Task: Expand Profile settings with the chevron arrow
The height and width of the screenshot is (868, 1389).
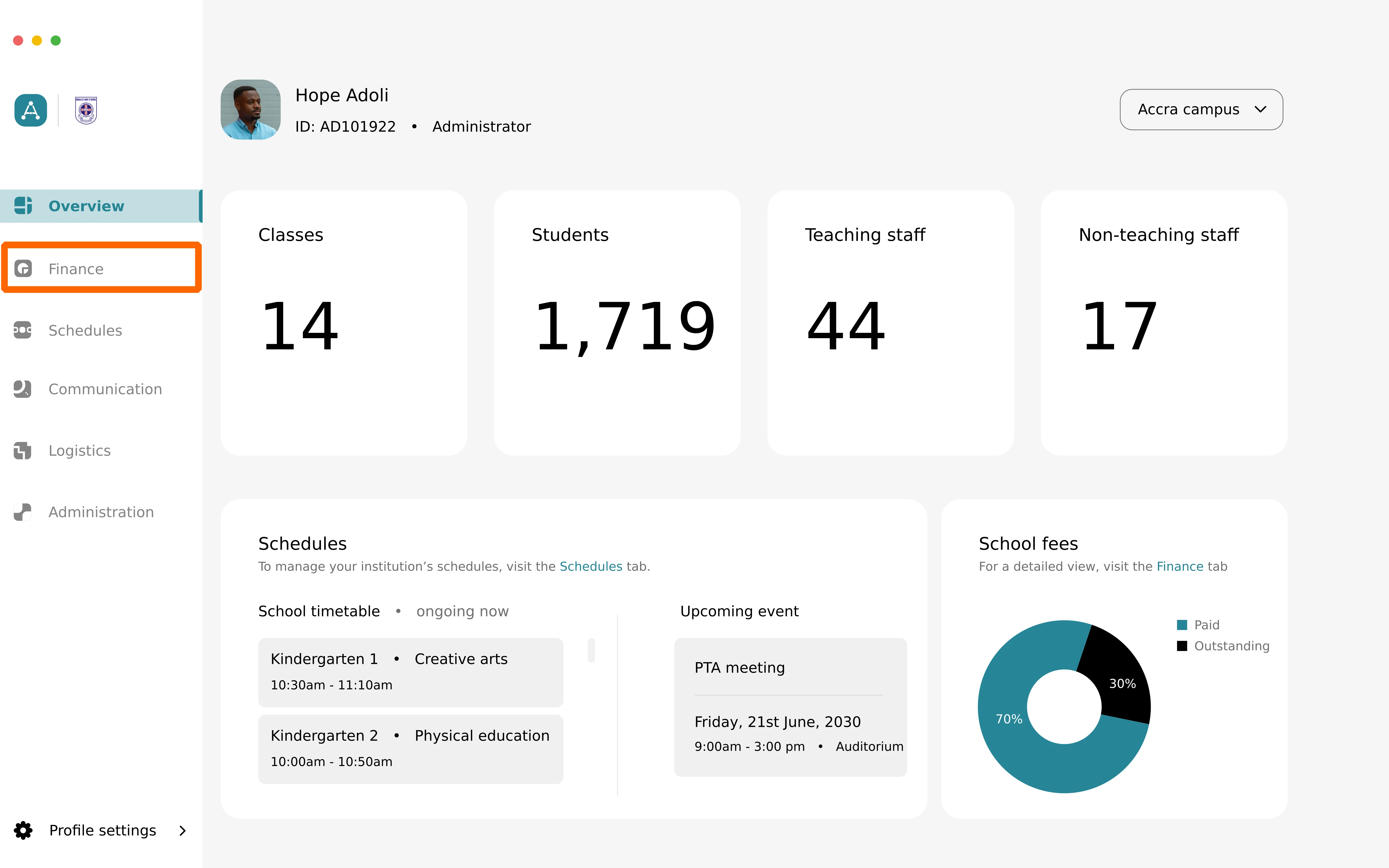Action: click(x=182, y=831)
